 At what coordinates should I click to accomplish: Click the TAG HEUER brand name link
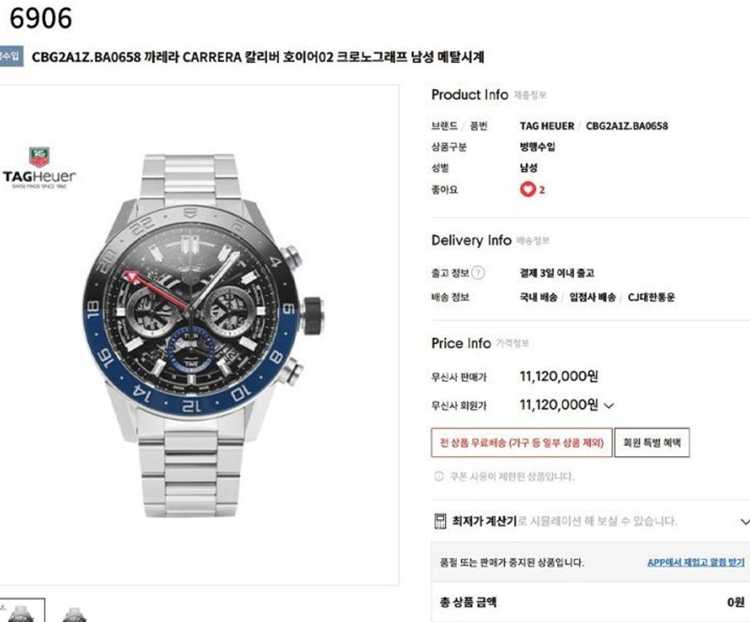547,126
